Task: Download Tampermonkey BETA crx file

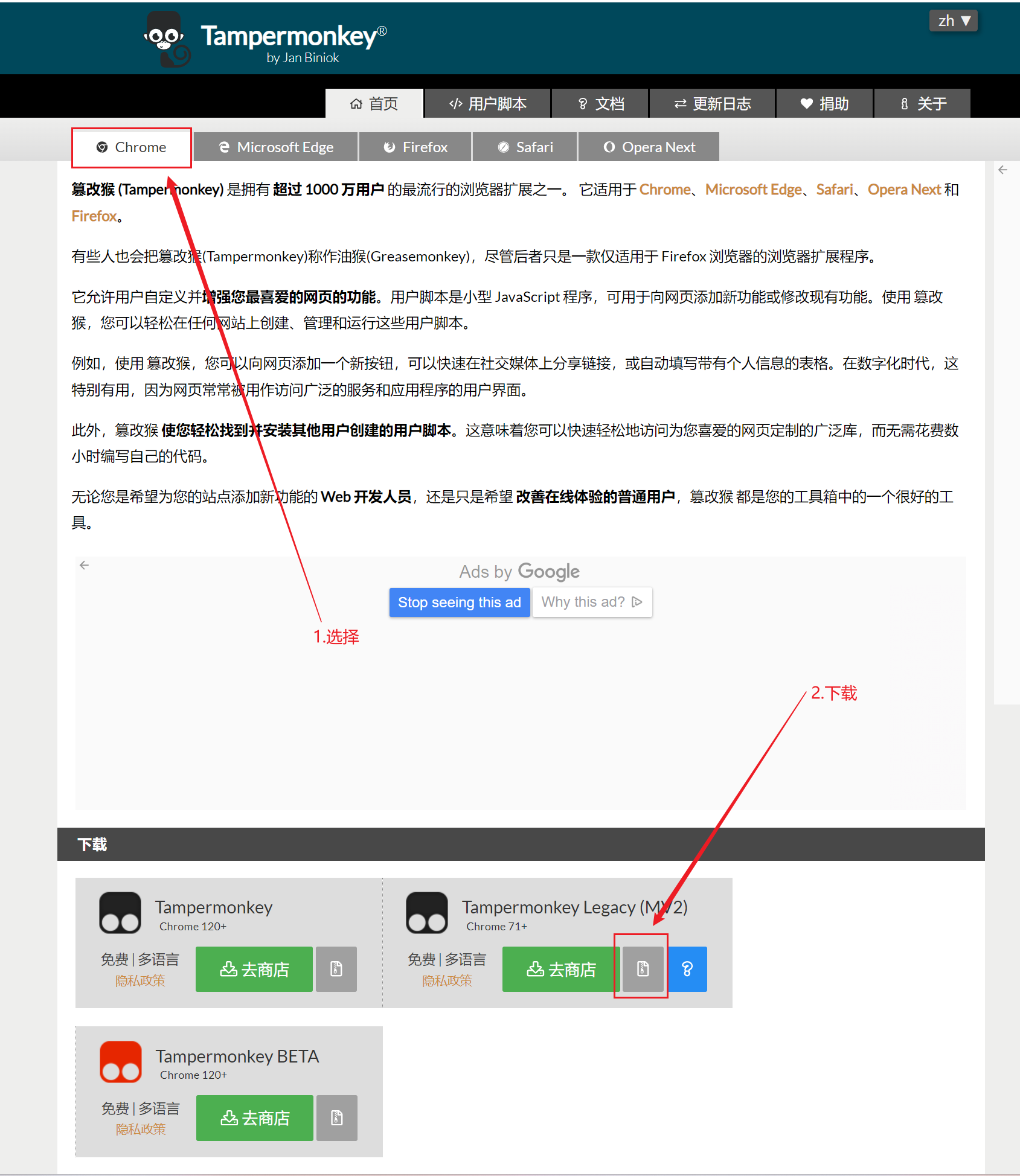Action: [337, 1118]
